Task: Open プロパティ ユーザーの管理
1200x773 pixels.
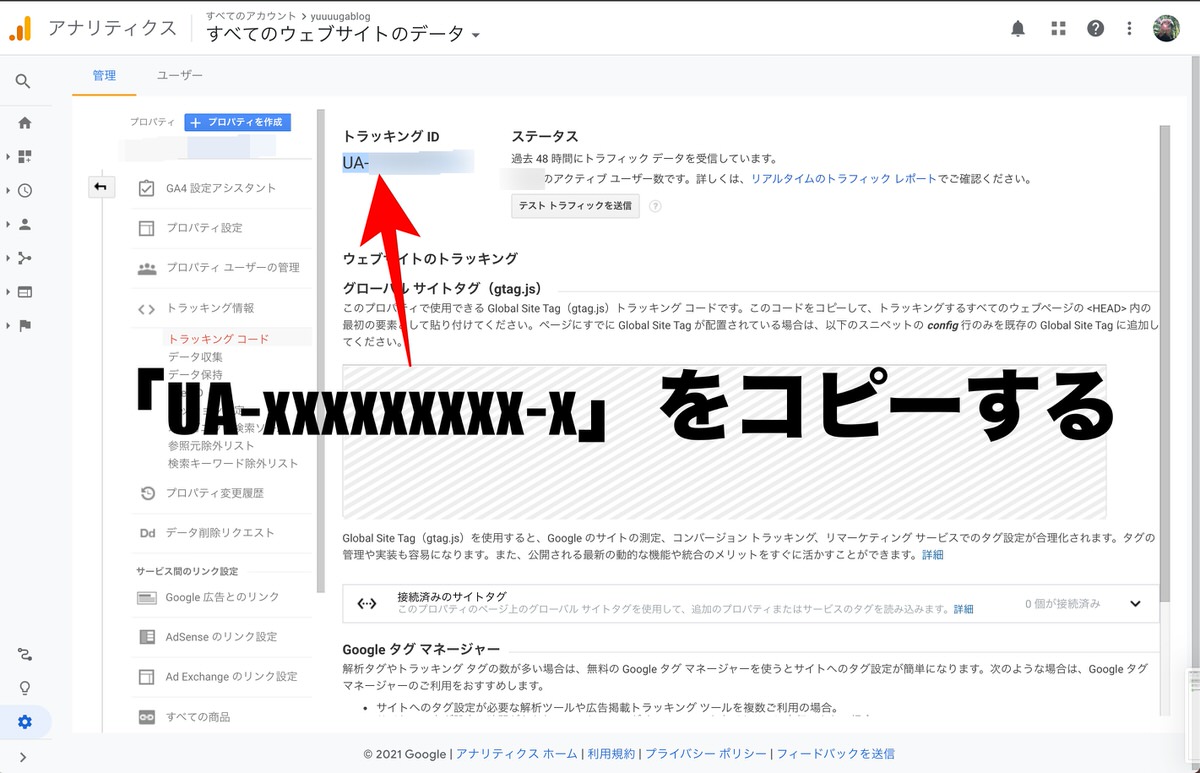Action: pos(233,268)
